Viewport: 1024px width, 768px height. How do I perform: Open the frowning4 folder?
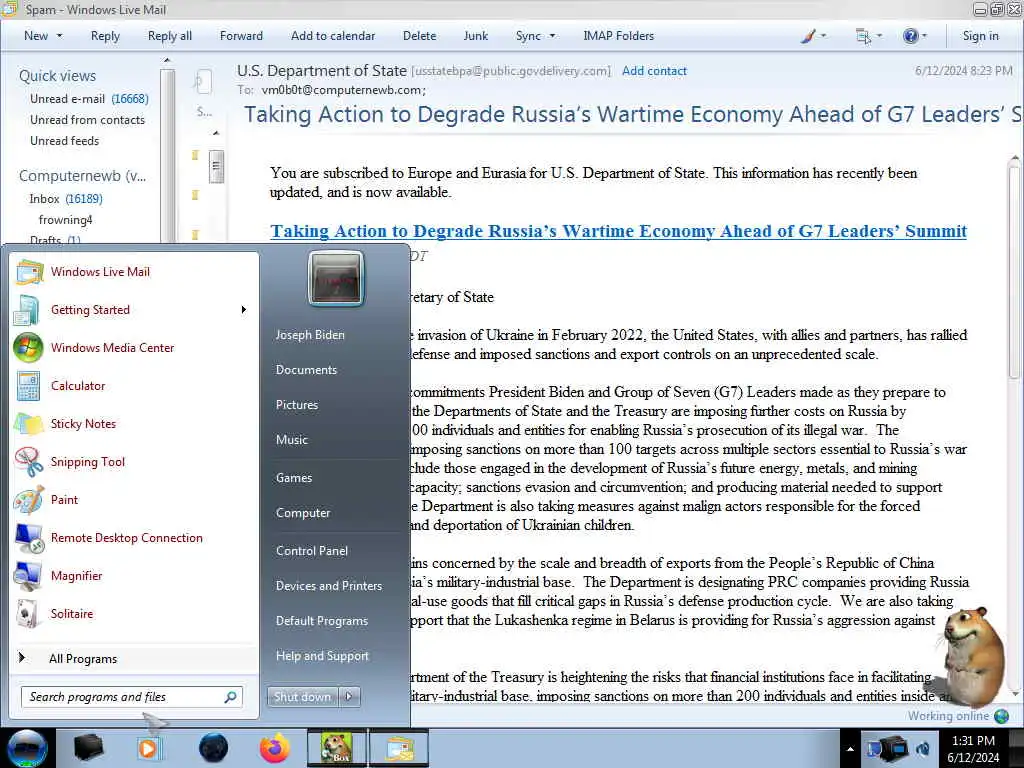(65, 219)
